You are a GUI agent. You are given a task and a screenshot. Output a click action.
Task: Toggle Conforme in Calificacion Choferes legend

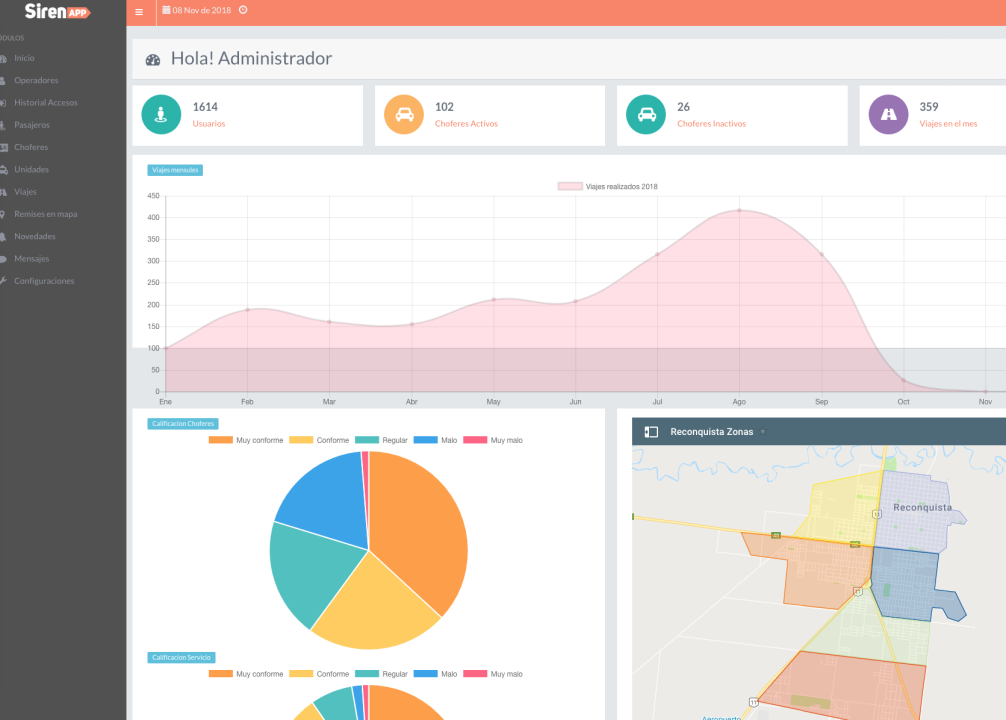pyautogui.click(x=319, y=440)
